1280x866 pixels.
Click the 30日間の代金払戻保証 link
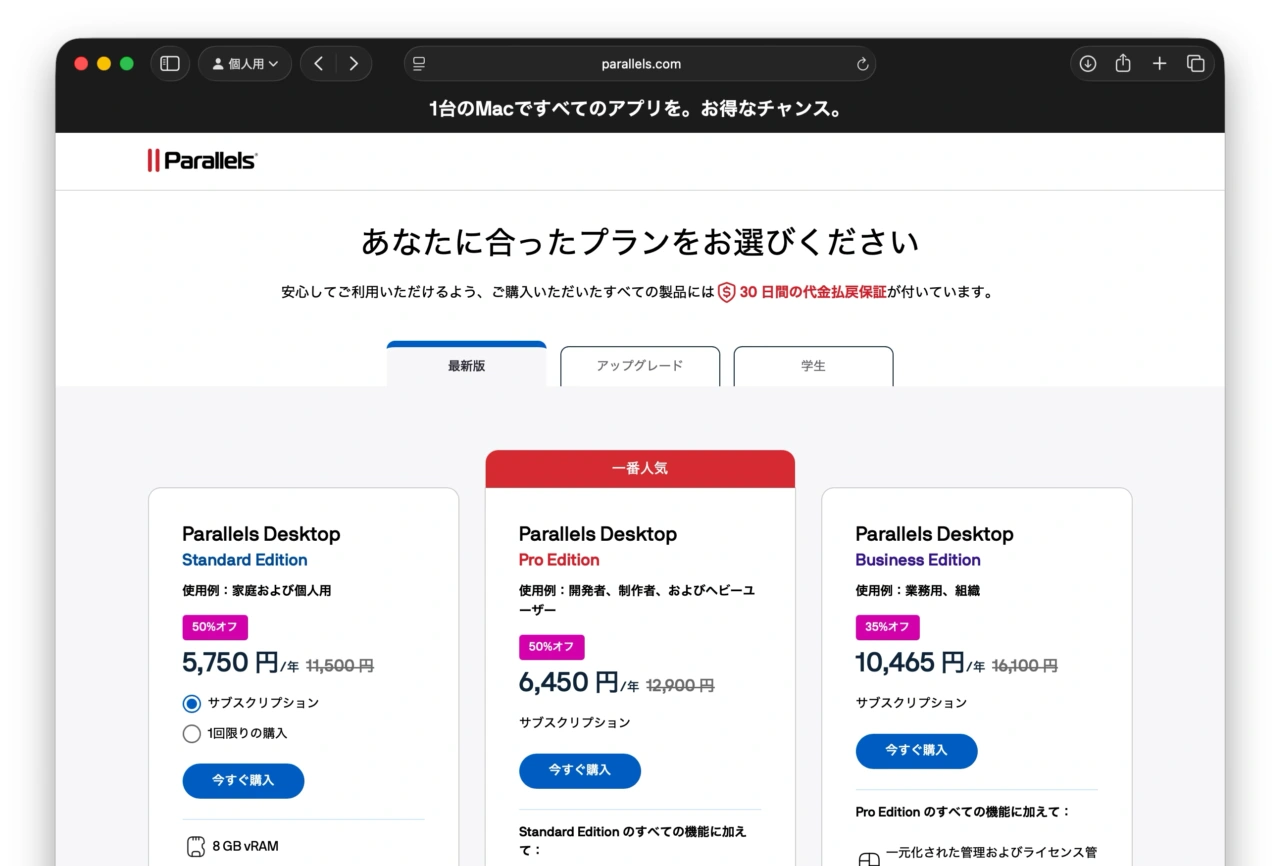pos(812,293)
